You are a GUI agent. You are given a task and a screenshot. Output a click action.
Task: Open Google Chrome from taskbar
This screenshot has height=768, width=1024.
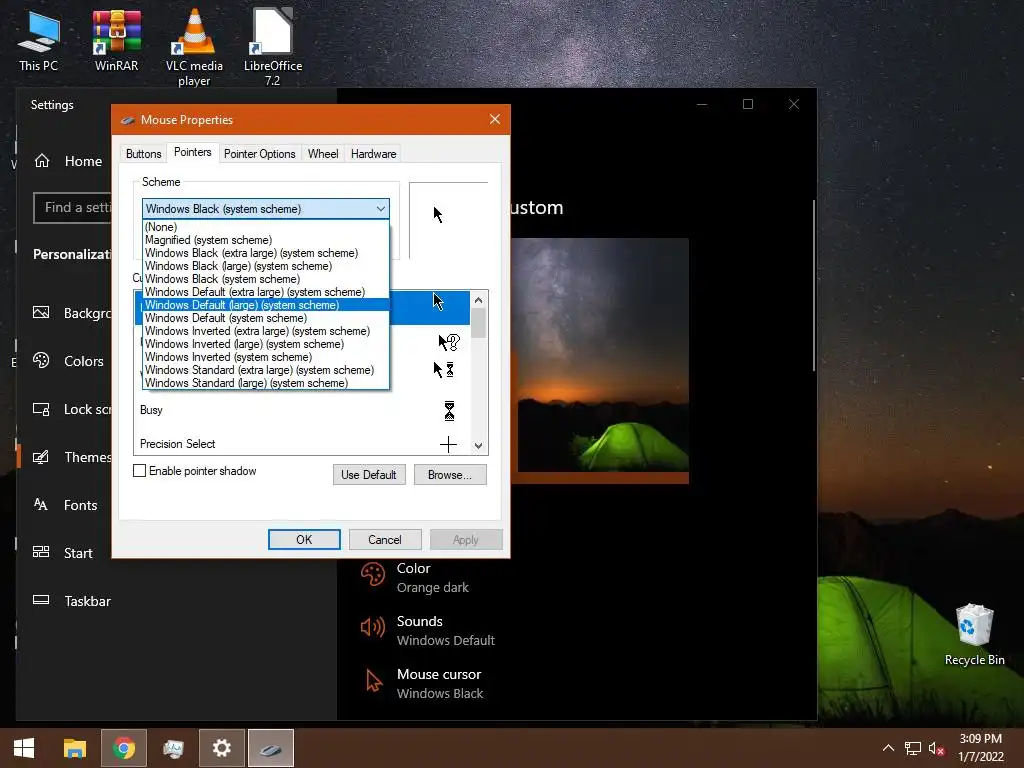point(123,748)
